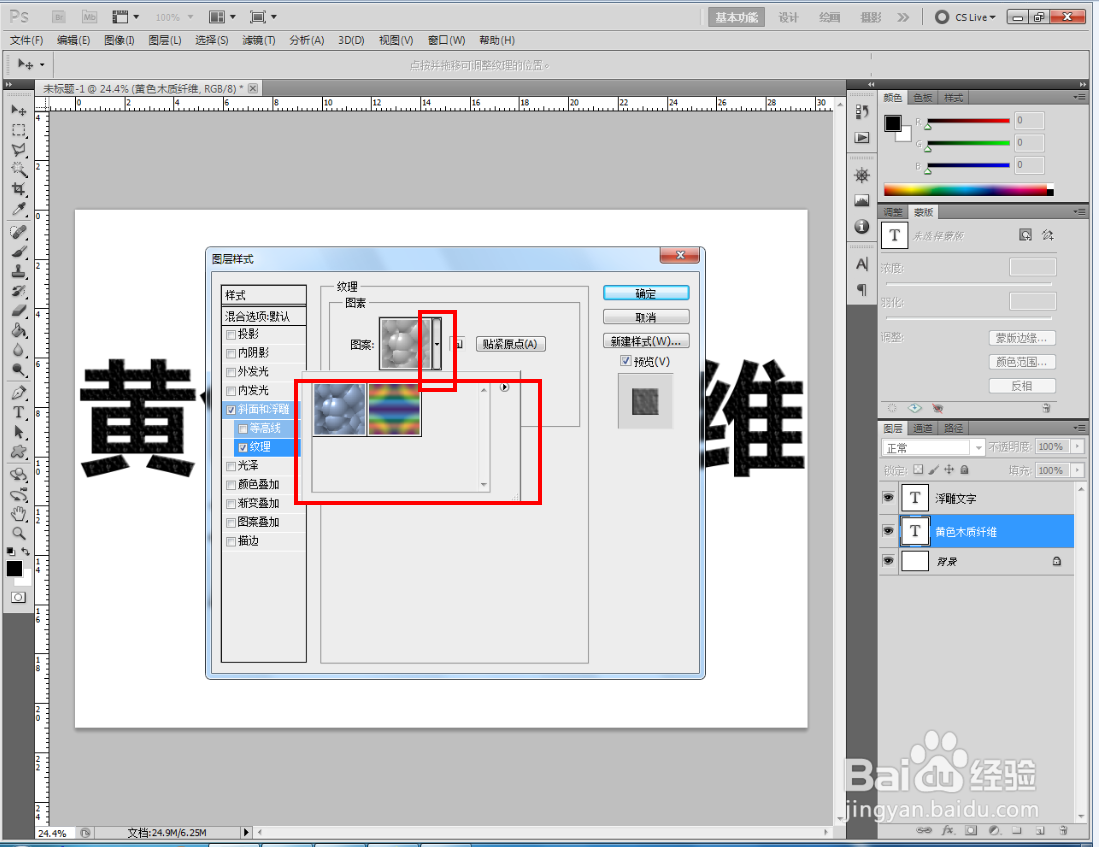Select the Dodge tool

point(19,370)
